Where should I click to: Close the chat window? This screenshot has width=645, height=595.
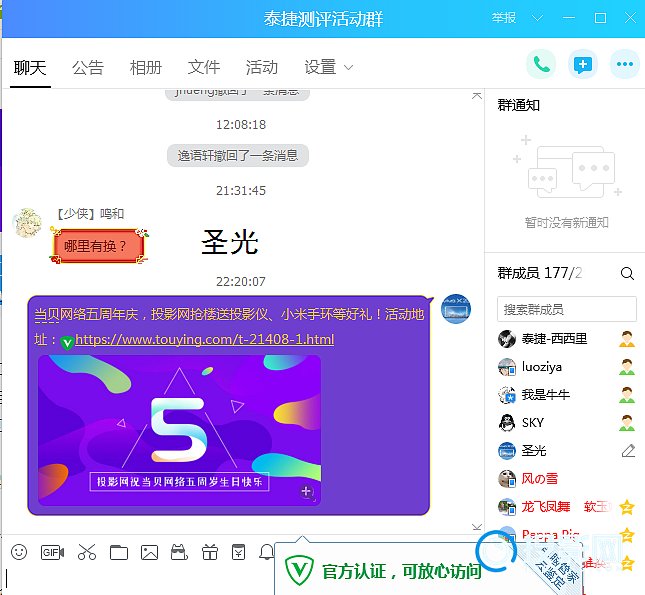(x=630, y=18)
